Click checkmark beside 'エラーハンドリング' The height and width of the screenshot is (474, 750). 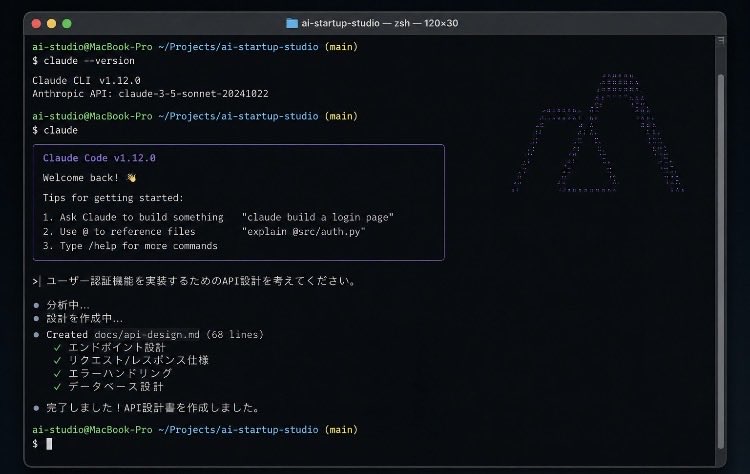[57, 373]
